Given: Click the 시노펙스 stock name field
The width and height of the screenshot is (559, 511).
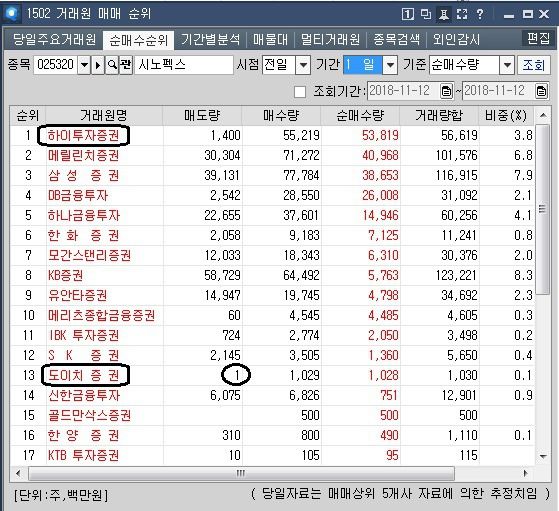Looking at the screenshot, I should 184,65.
